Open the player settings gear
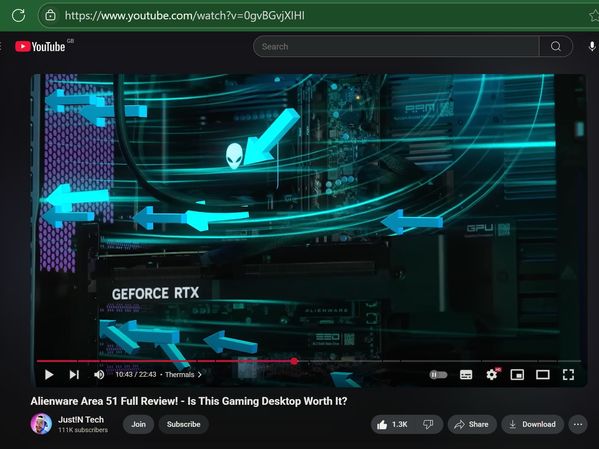This screenshot has width=599, height=449. 492,374
